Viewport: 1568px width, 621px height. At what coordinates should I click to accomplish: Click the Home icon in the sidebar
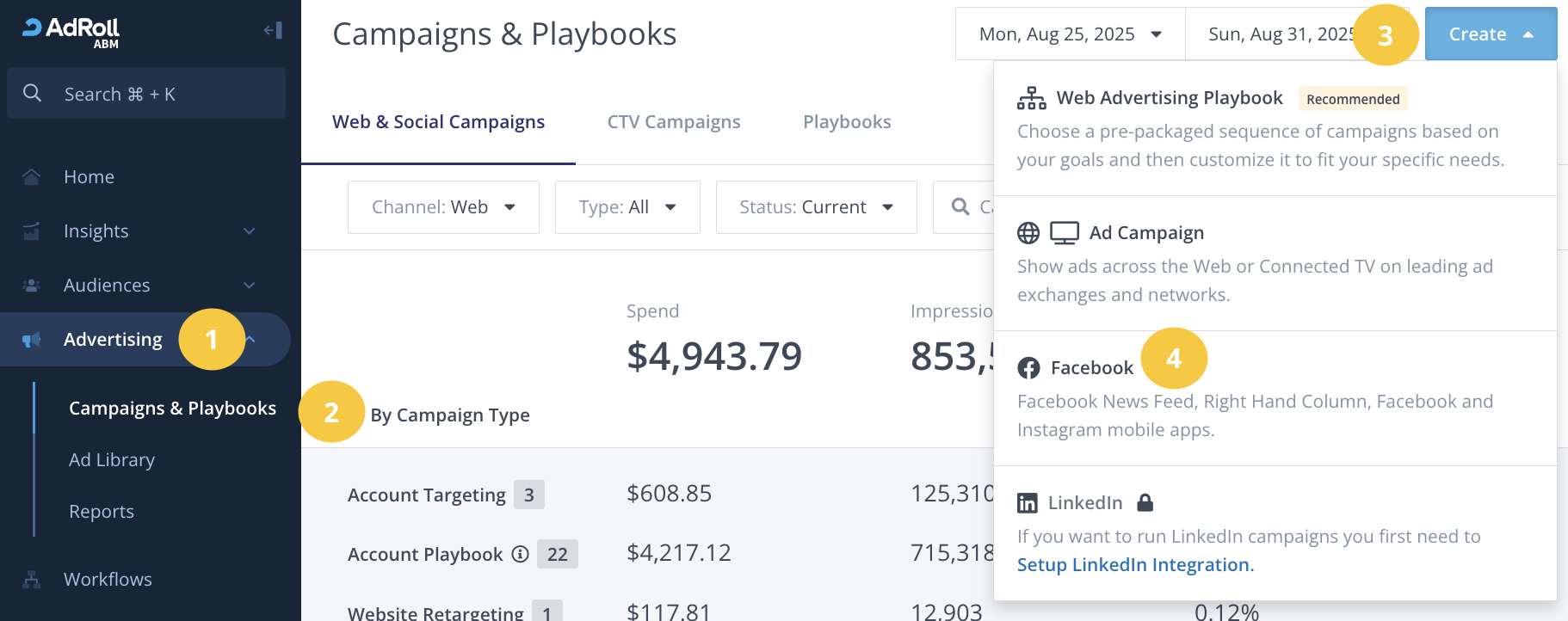tap(32, 177)
